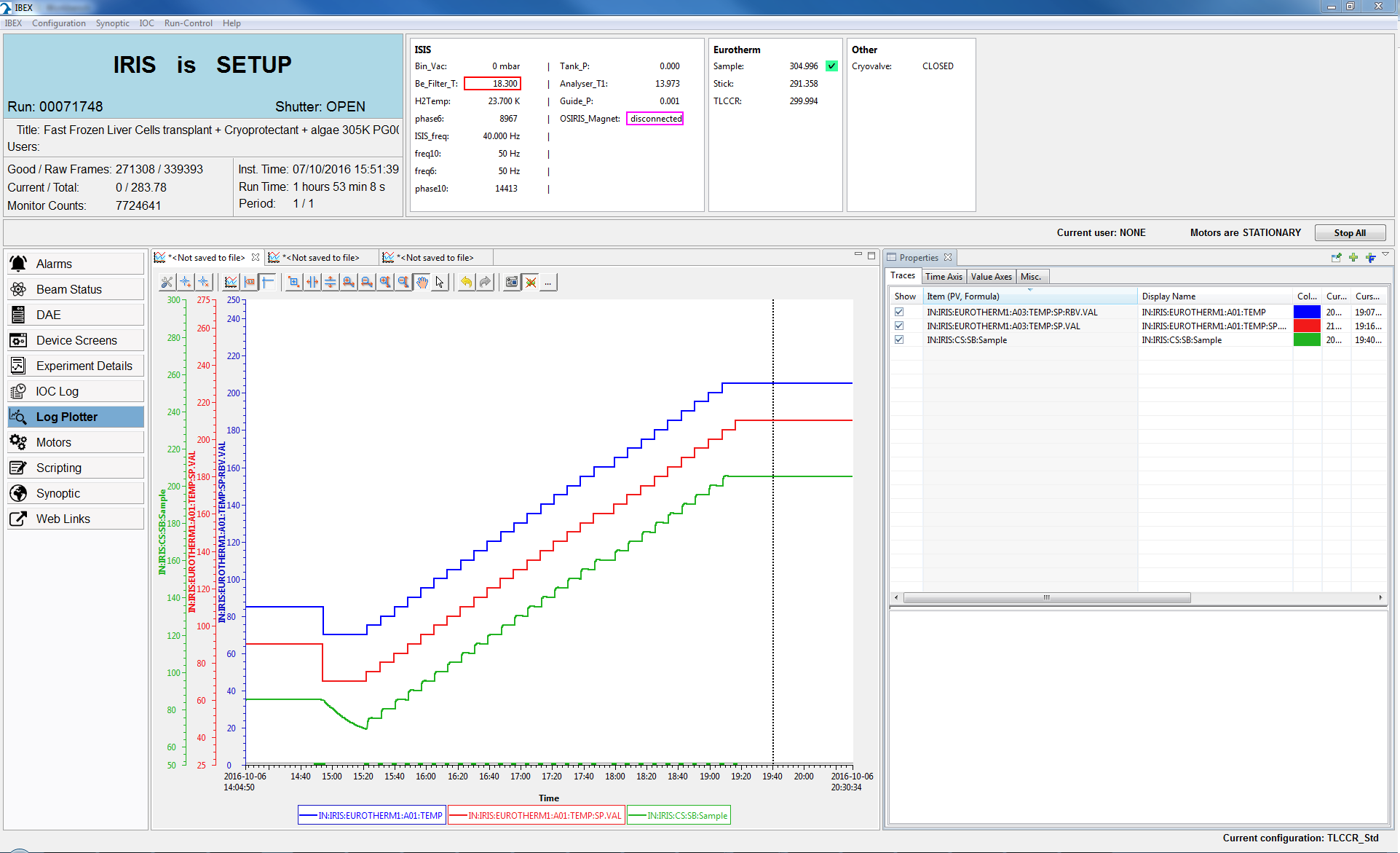This screenshot has height=853, width=1400.
Task: Click the Zoom Out tool
Action: 367,282
